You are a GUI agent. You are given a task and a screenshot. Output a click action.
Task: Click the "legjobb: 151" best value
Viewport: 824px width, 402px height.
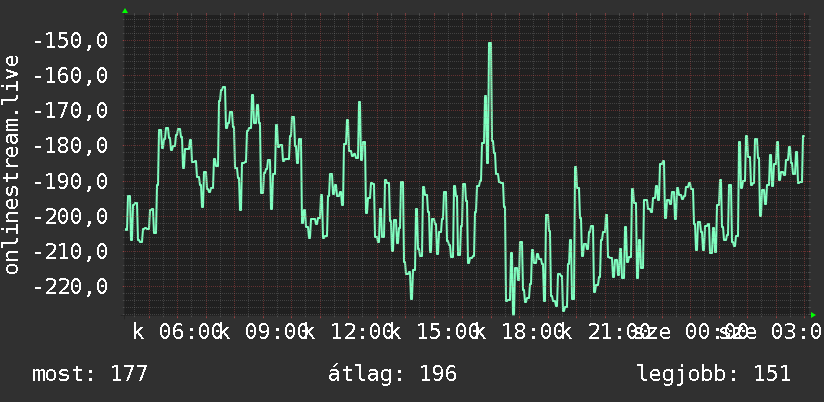(714, 374)
